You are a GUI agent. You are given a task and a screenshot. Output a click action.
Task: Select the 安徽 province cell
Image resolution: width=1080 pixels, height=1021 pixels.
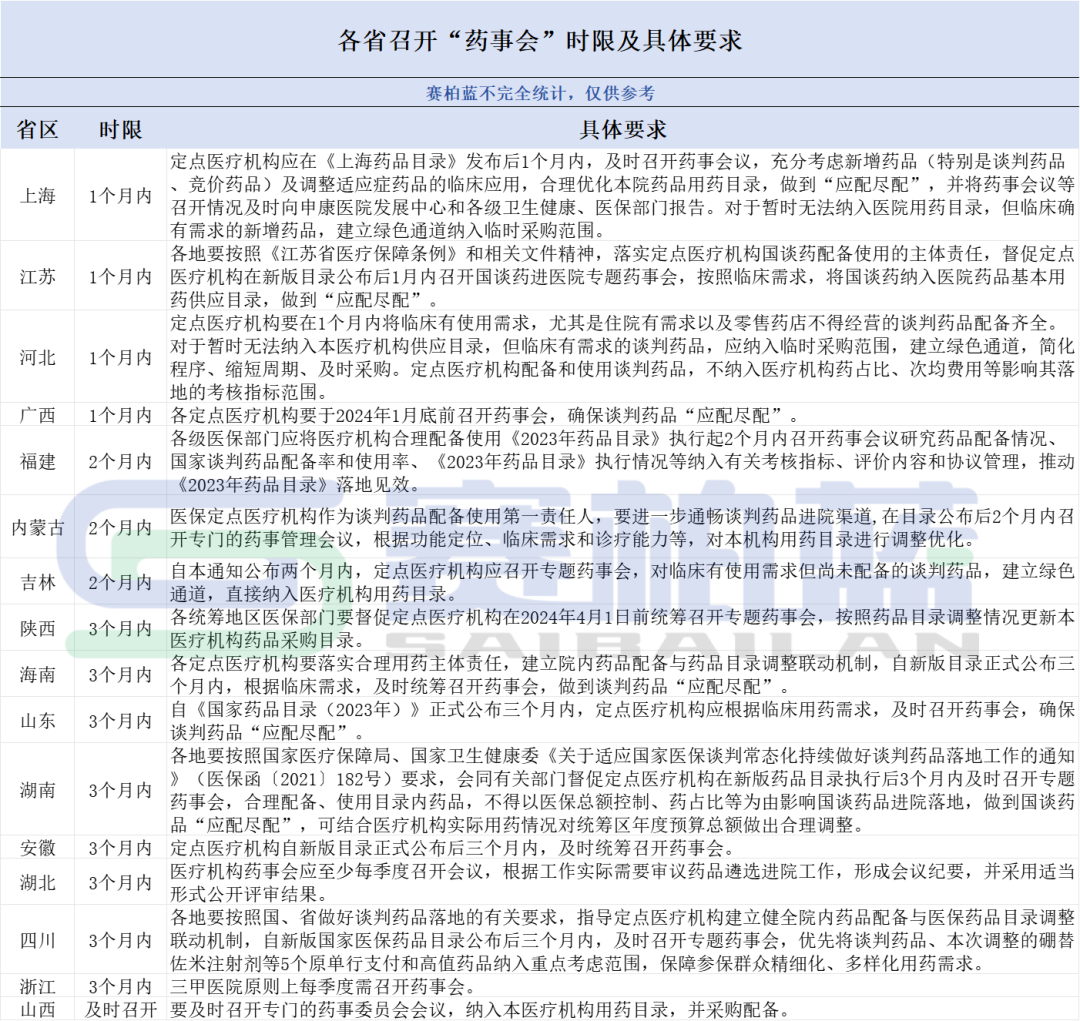[38, 848]
